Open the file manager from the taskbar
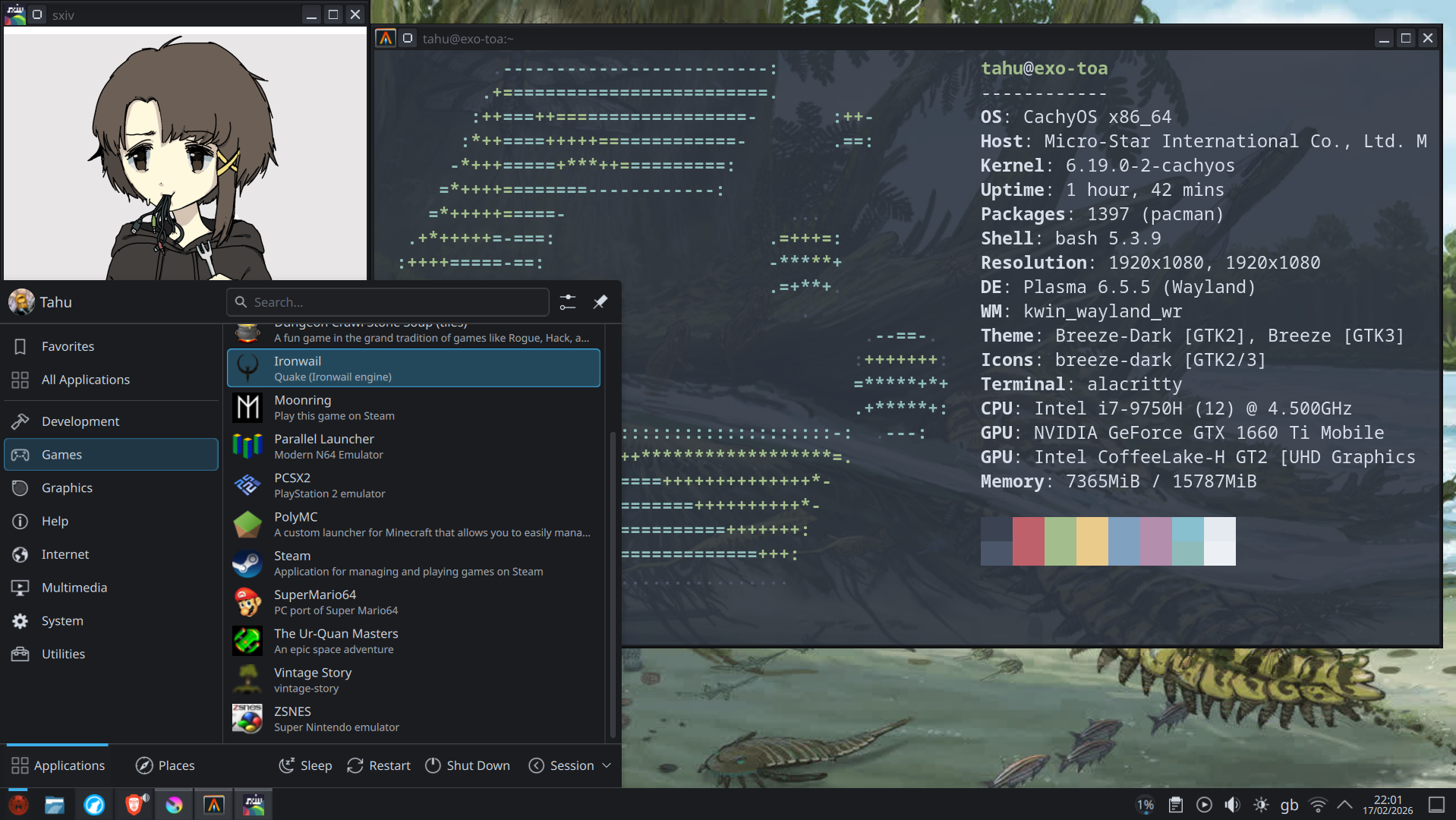 click(55, 805)
